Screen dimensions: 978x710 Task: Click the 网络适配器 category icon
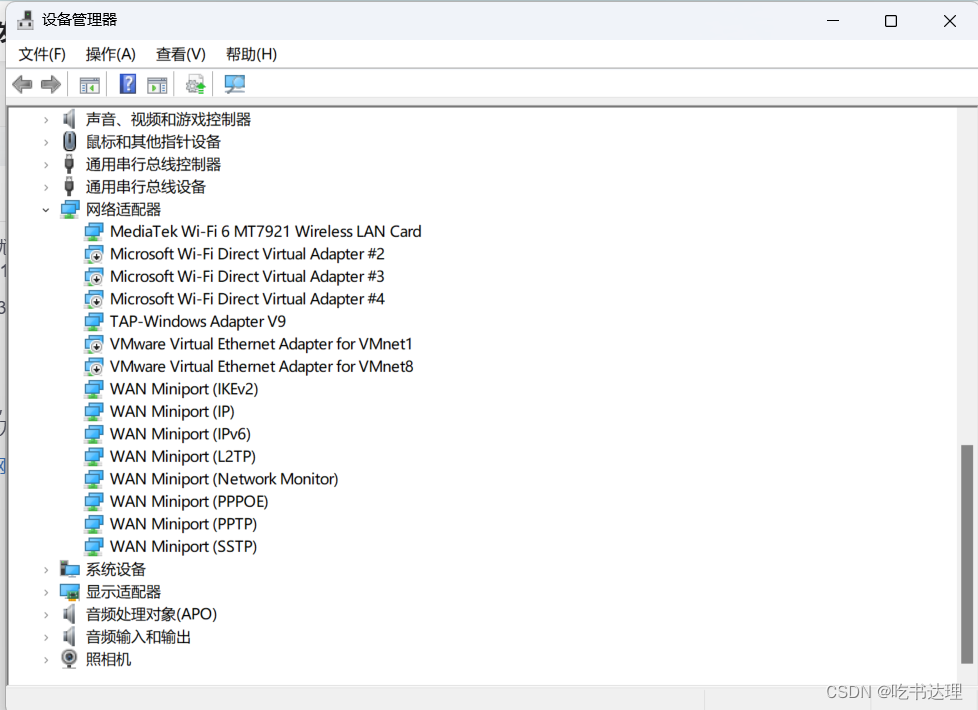[x=70, y=209]
